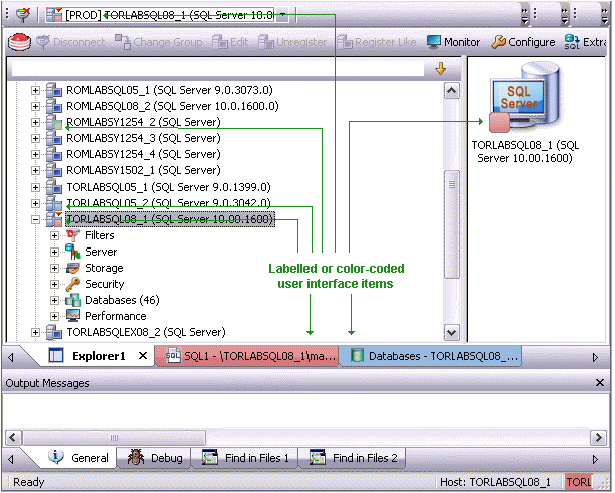
Task: Click the red database connect icon
Action: coord(19,42)
